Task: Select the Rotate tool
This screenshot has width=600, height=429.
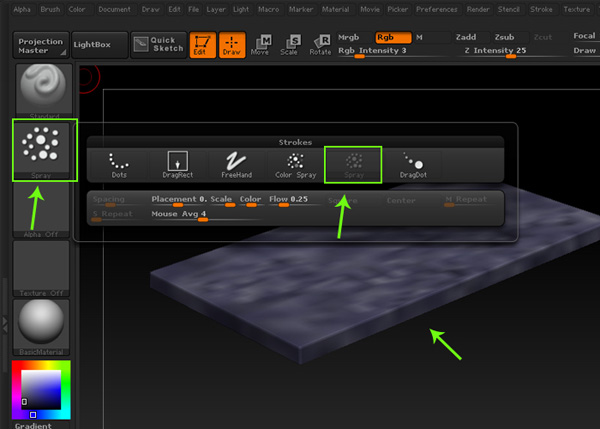Action: pos(320,45)
